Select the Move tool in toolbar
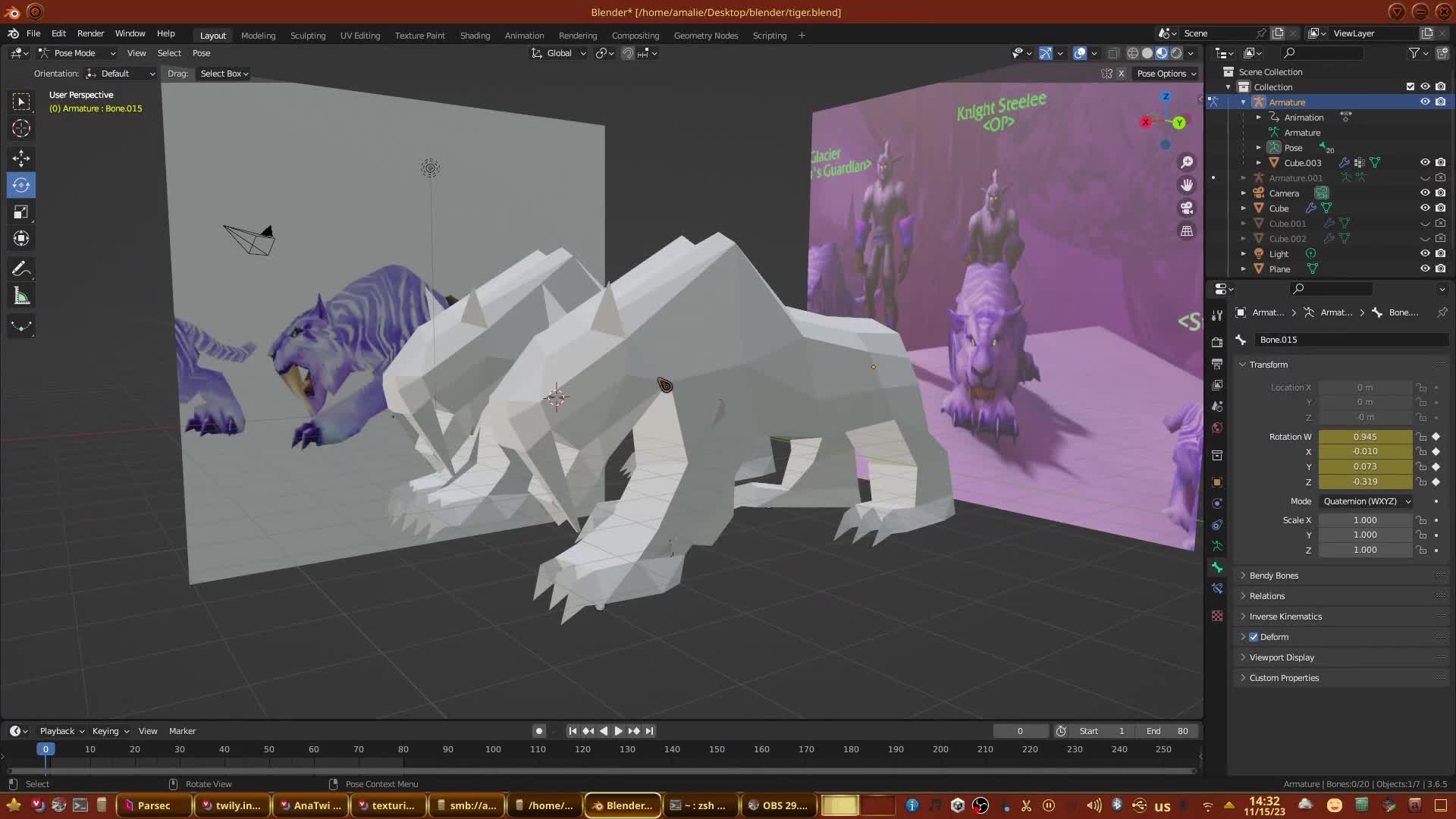1456x819 pixels. [21, 158]
